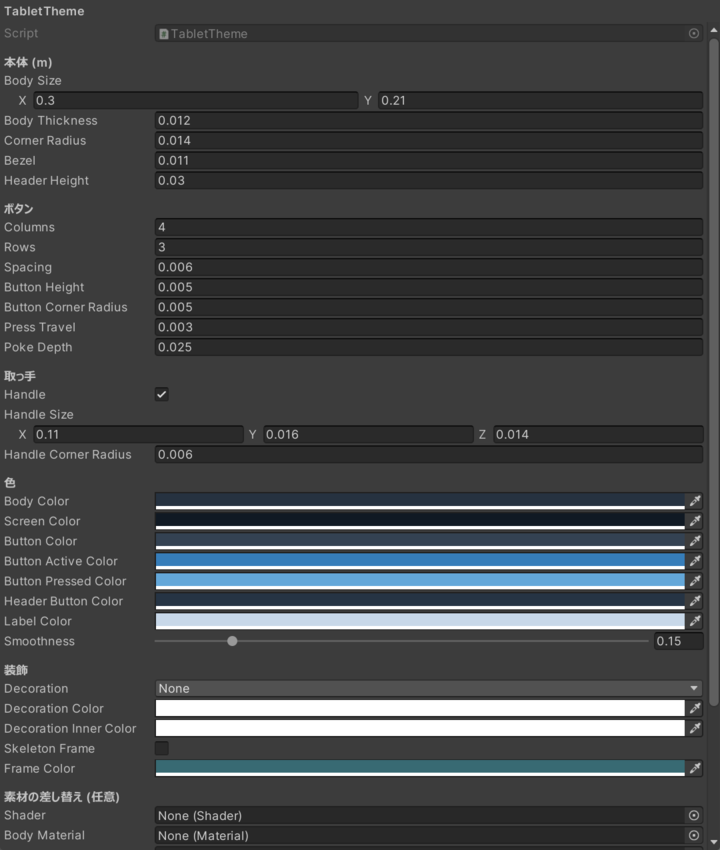Click the Button Height field
720x850 pixels.
[x=429, y=287]
